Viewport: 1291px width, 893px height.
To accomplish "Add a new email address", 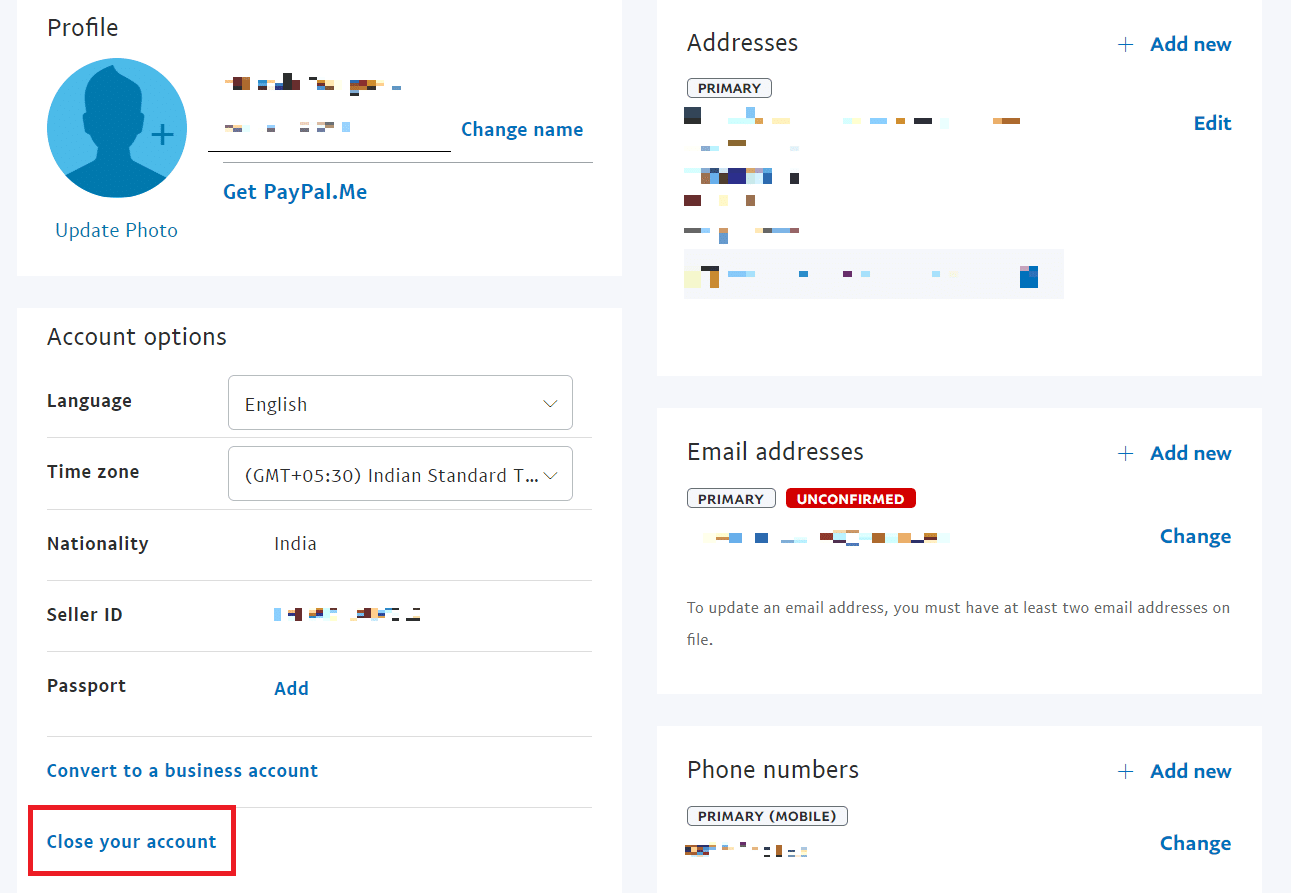I will point(1191,453).
